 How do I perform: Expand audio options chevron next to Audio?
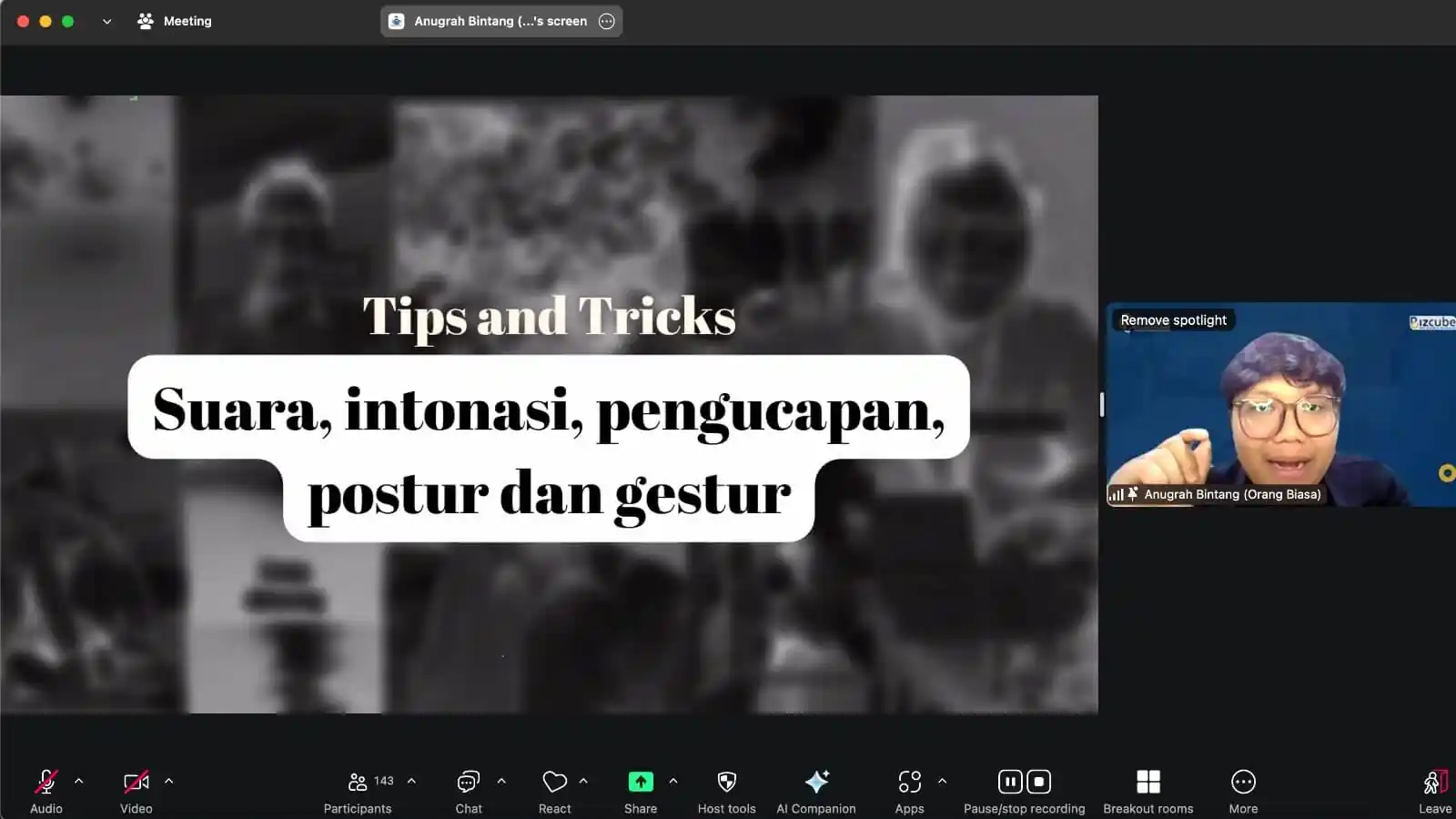tap(79, 781)
